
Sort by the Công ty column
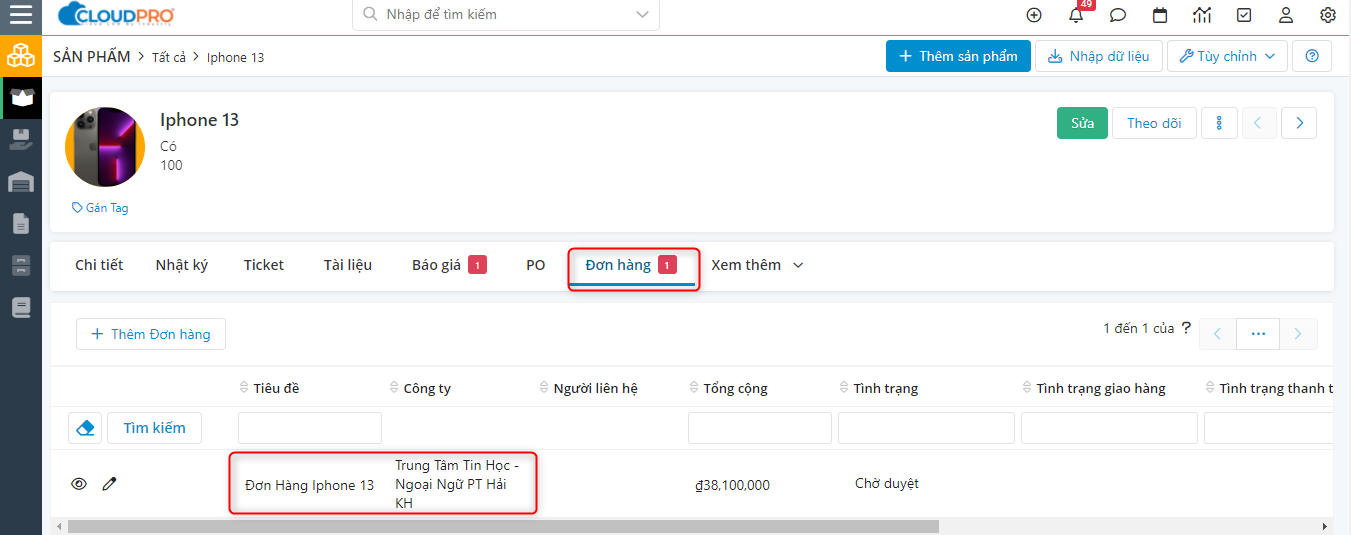pyautogui.click(x=420, y=388)
